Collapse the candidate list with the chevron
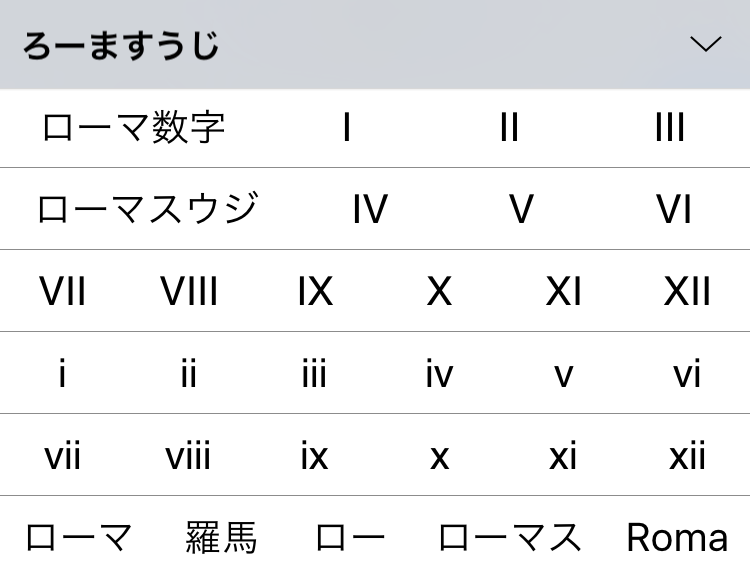The image size is (750, 575). [706, 44]
